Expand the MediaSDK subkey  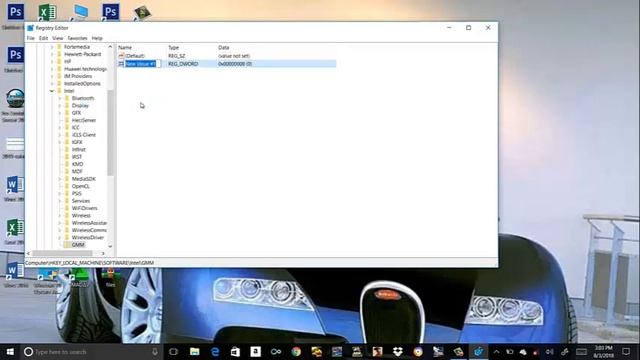click(x=60, y=179)
